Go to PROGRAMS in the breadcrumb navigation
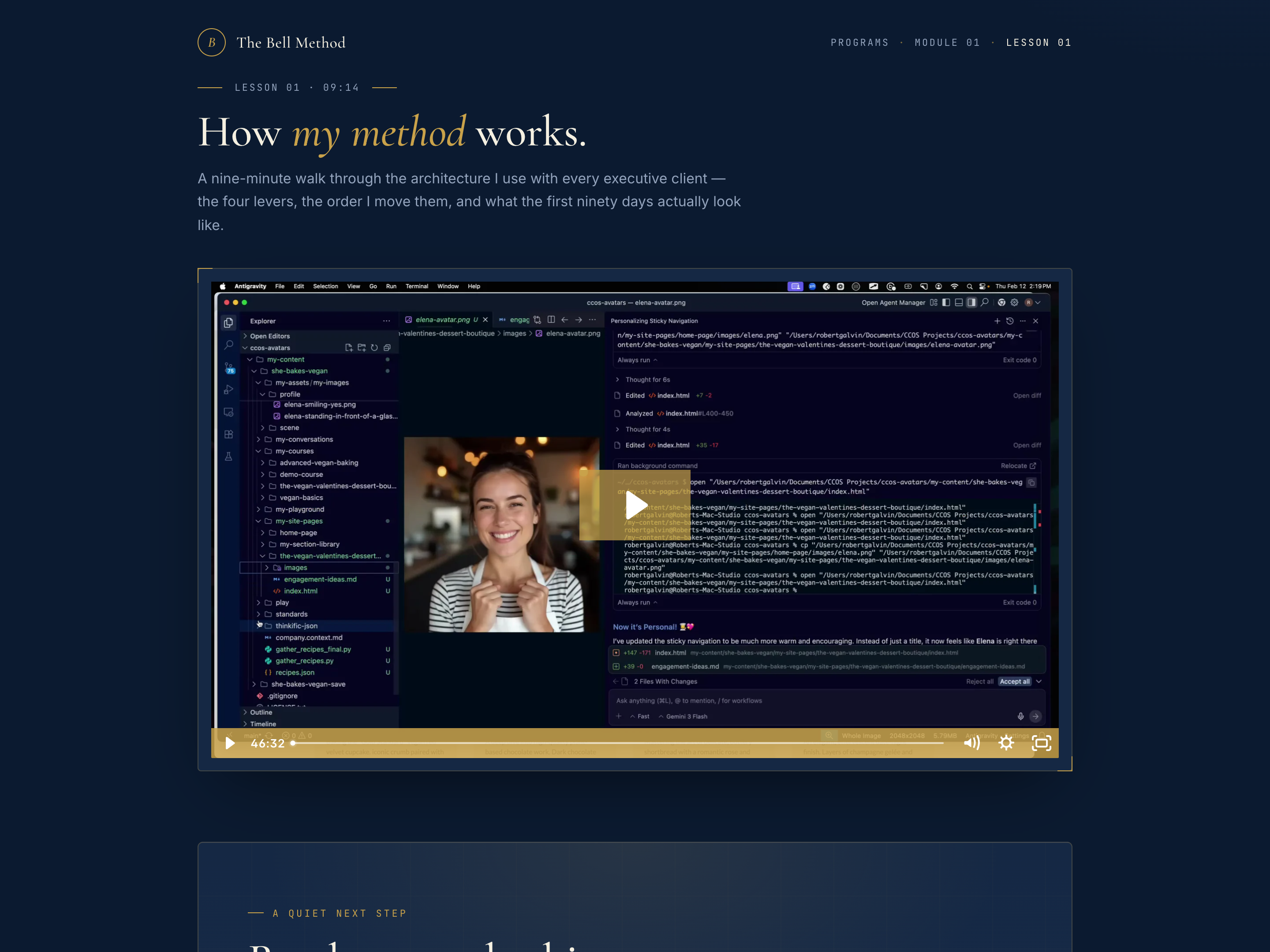Viewport: 1270px width, 952px height. pyautogui.click(x=859, y=42)
